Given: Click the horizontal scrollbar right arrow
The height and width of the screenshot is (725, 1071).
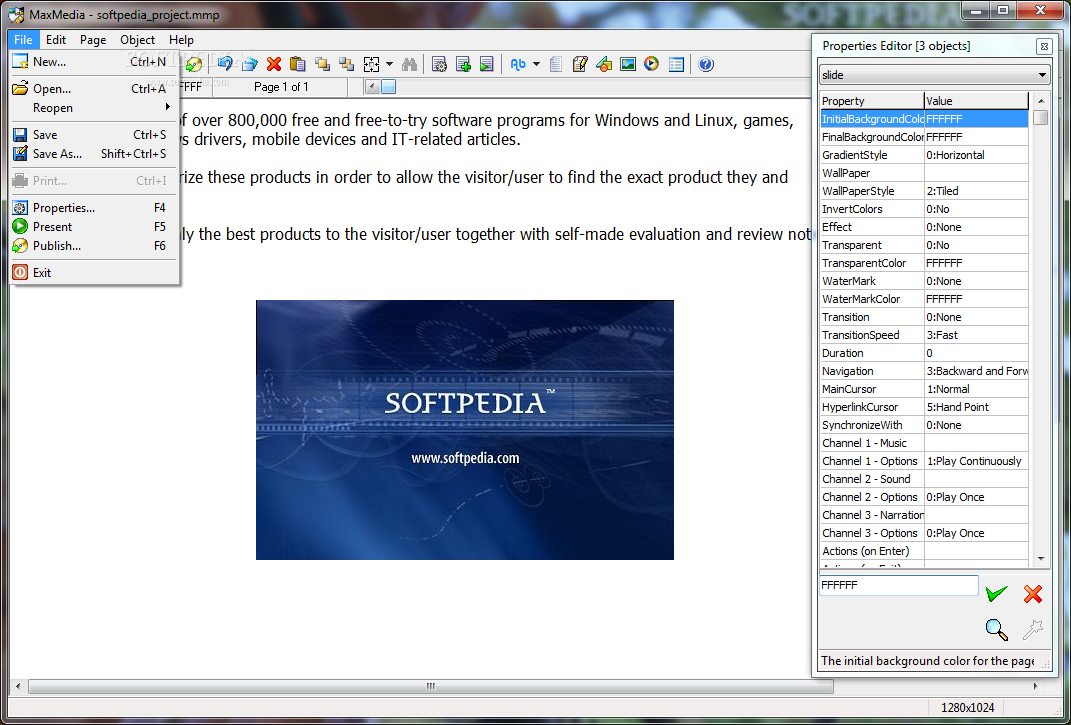Looking at the screenshot, I should [x=1035, y=686].
